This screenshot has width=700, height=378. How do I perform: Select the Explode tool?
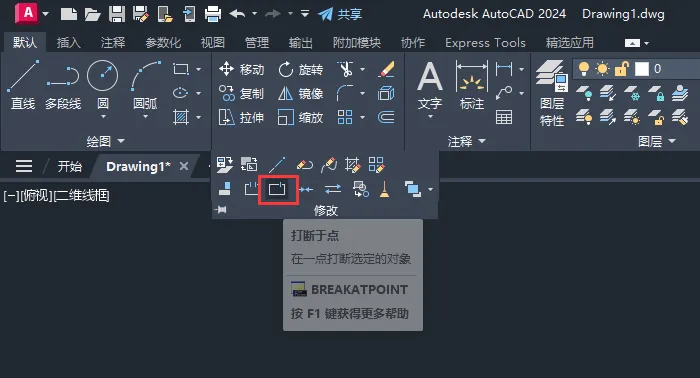(386, 93)
